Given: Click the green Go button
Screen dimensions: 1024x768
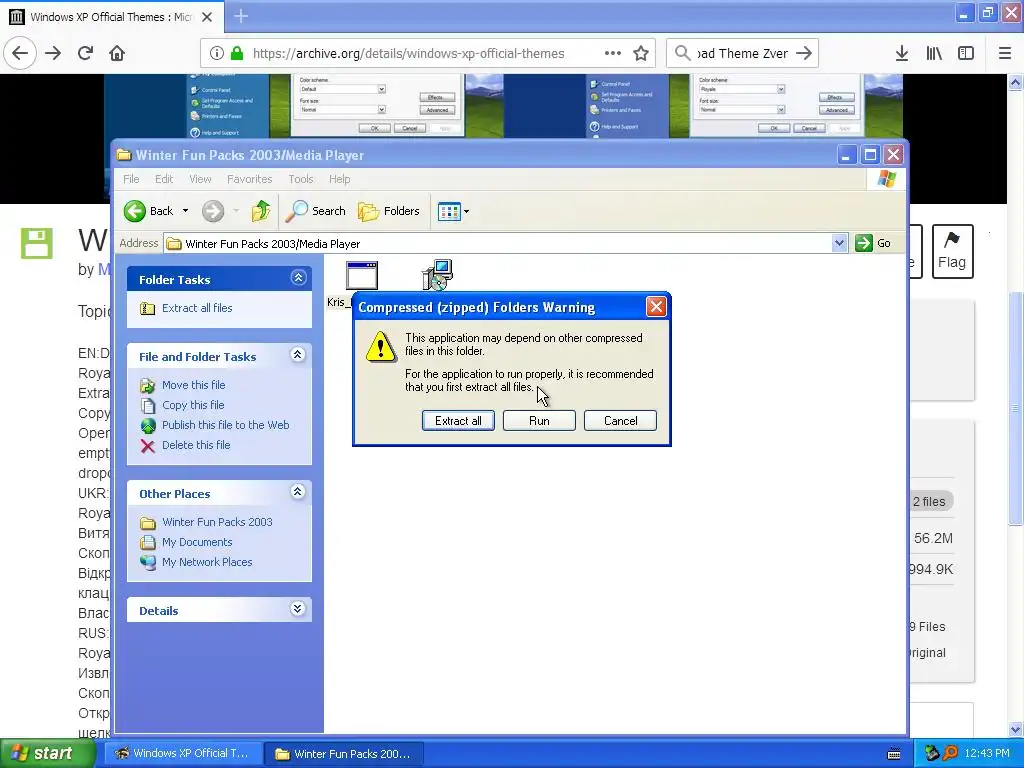Looking at the screenshot, I should [873, 243].
